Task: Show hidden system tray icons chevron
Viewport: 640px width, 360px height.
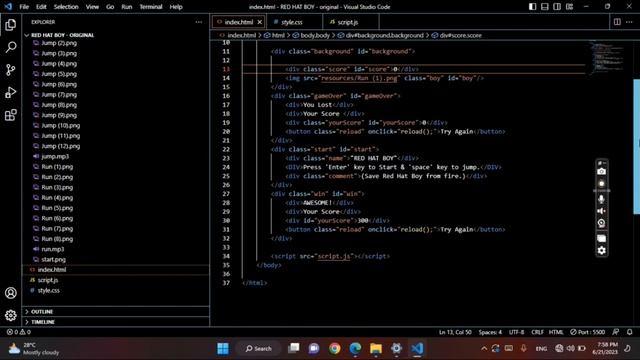Action: pos(484,349)
